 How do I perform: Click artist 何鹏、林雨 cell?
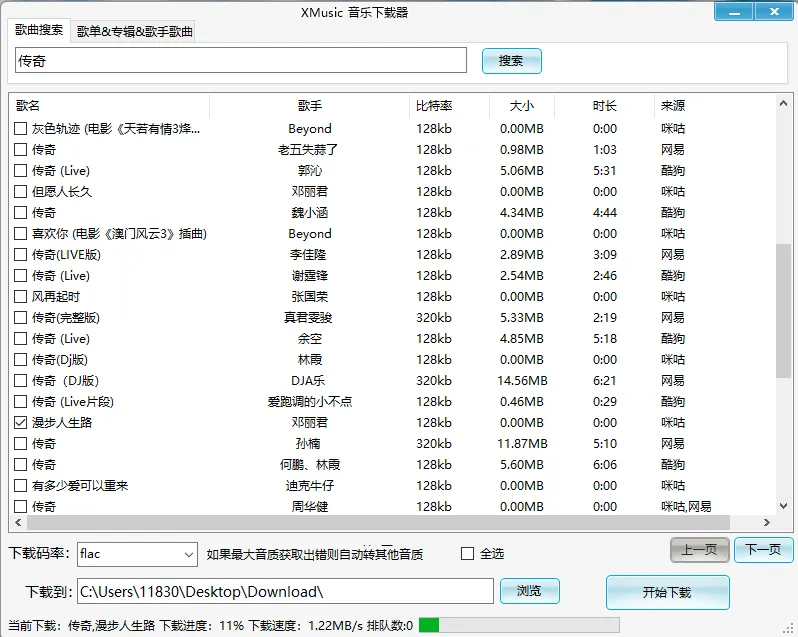[310, 465]
